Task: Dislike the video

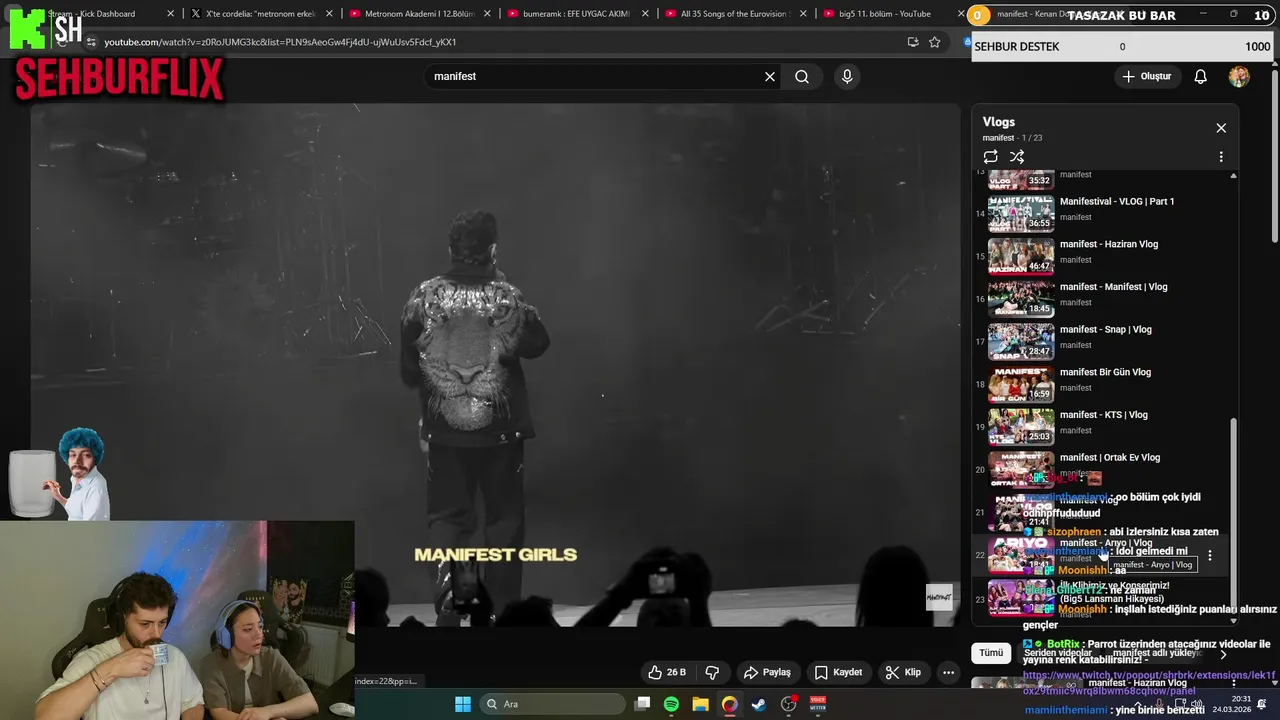Action: coord(713,672)
